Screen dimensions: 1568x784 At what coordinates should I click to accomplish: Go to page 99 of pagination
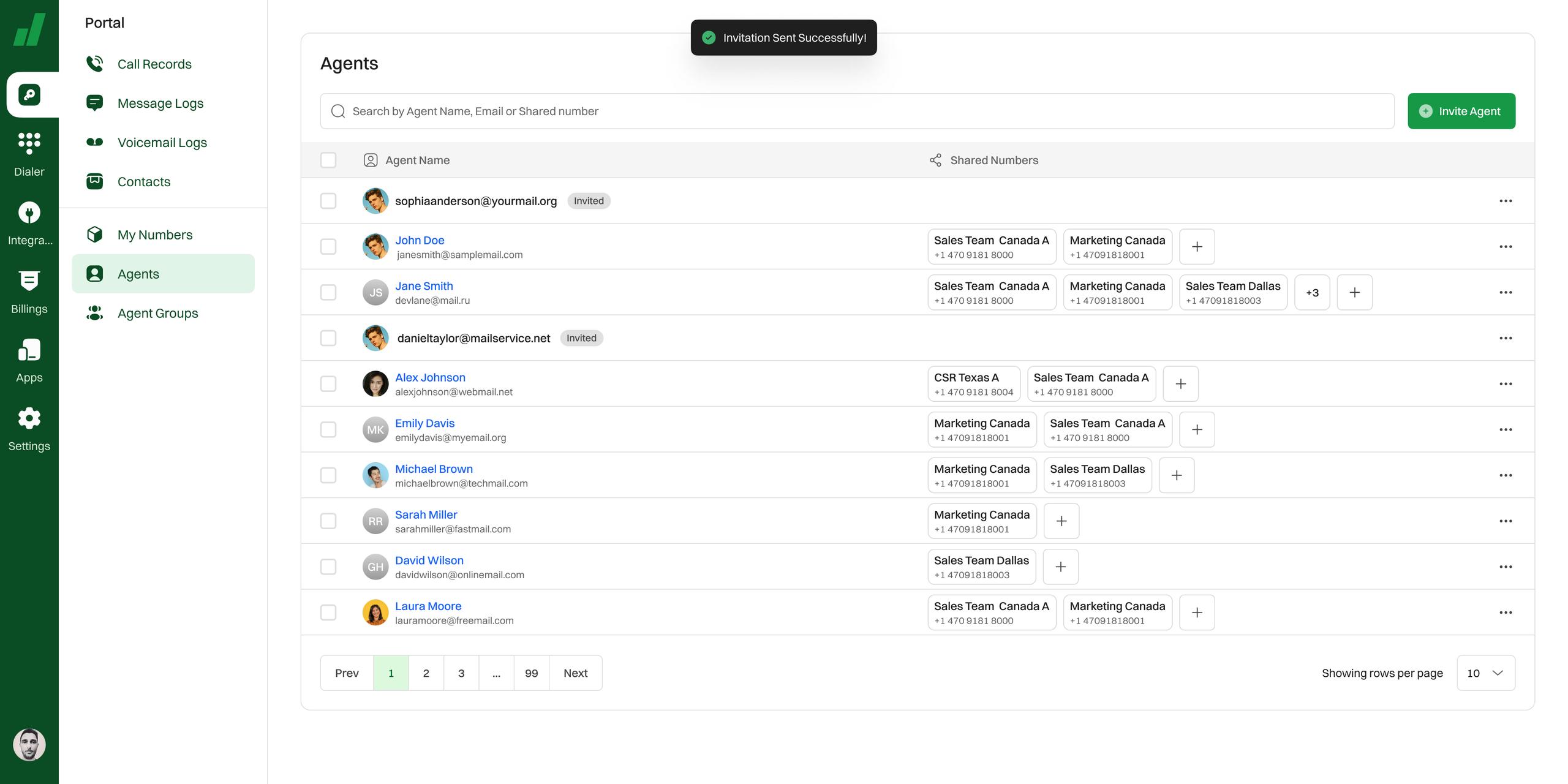pos(531,673)
